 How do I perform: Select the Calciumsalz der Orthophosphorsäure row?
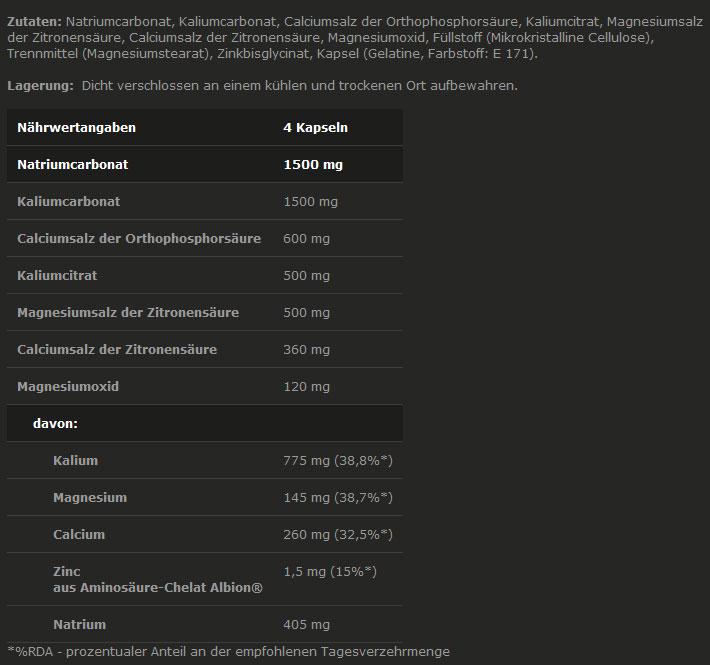point(139,239)
